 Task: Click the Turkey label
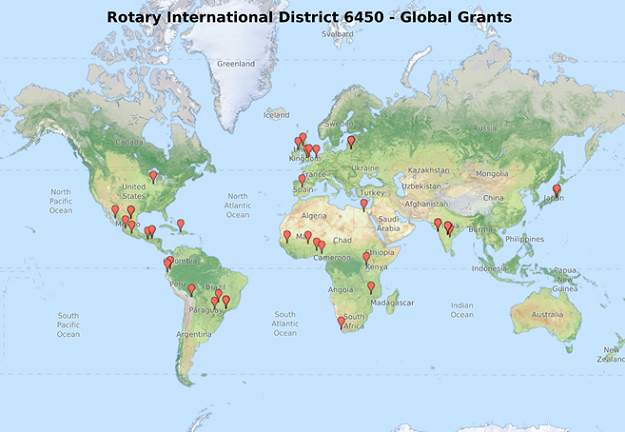tap(371, 192)
